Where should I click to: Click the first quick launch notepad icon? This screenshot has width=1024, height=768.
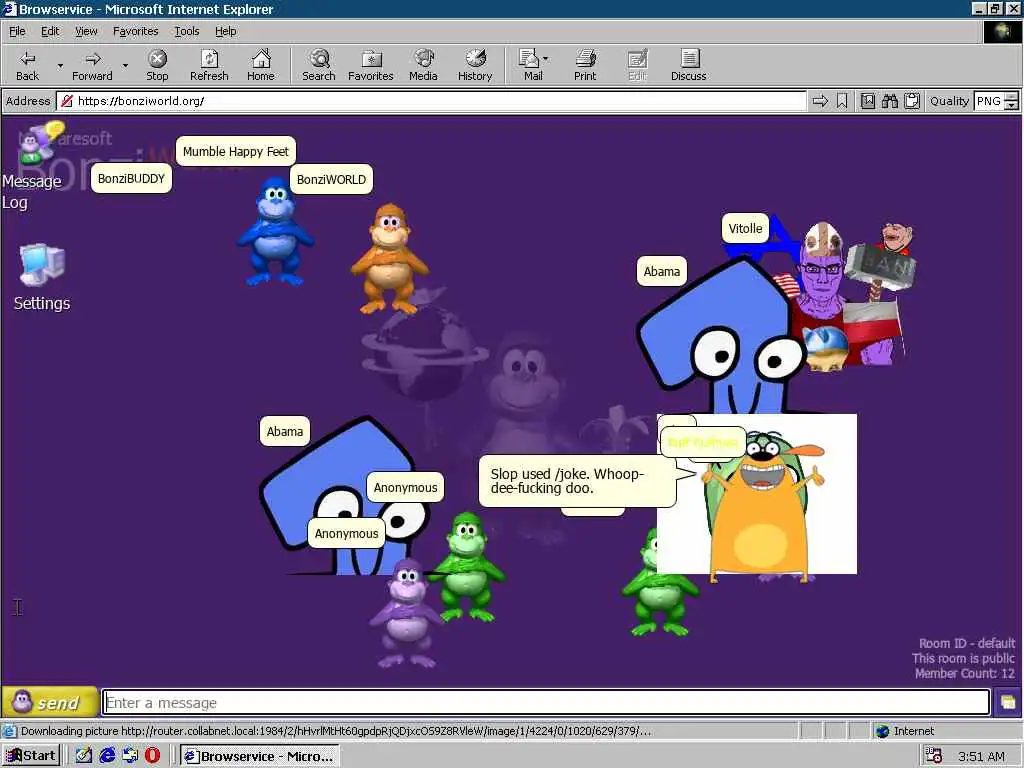coord(84,756)
